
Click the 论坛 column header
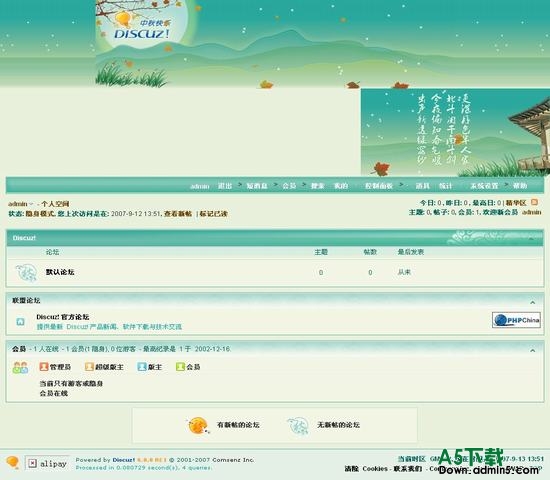(x=52, y=252)
